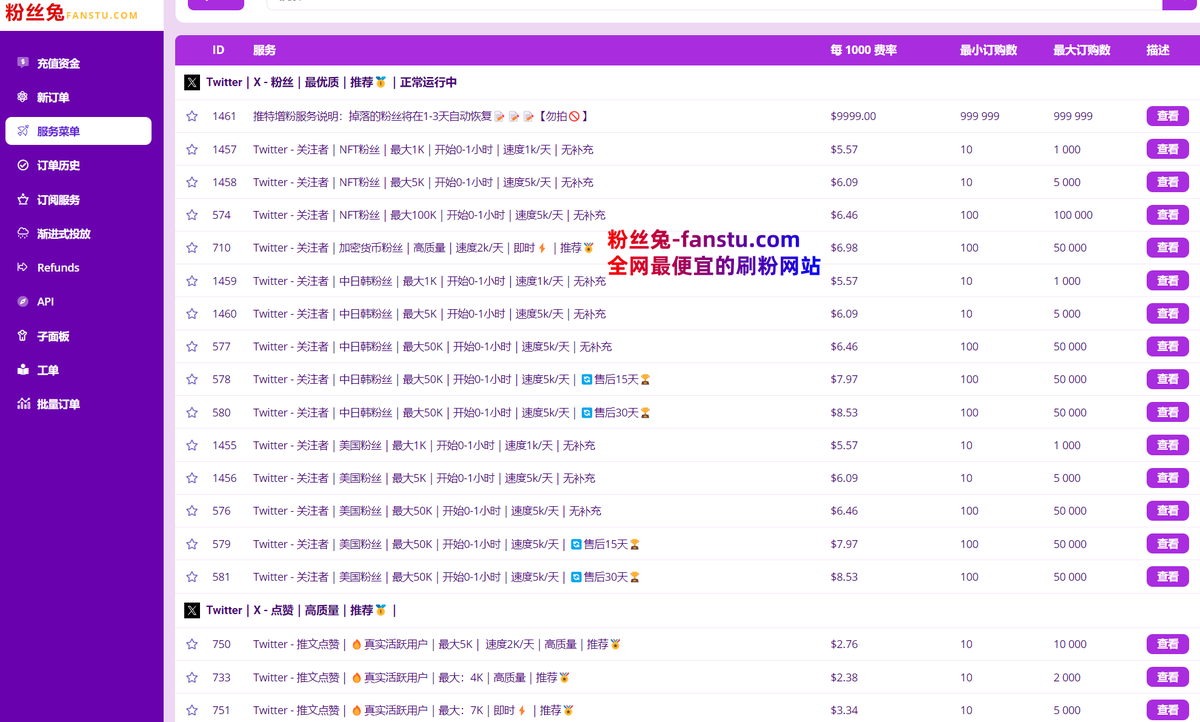Click the star icon for service 574
The height and width of the screenshot is (722, 1200).
click(192, 215)
